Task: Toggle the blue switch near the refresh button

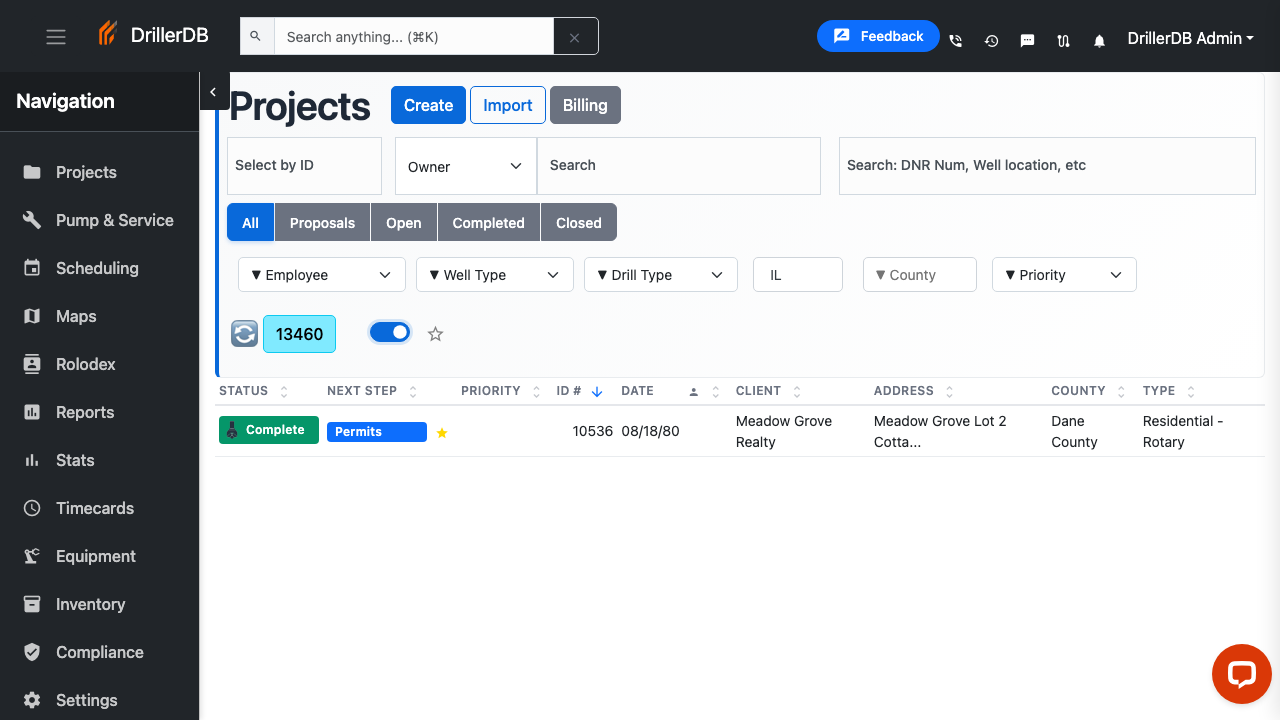Action: pos(390,331)
